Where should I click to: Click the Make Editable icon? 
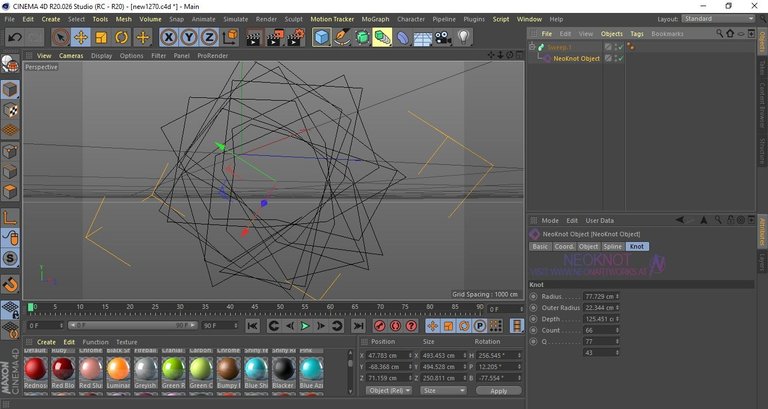tap(10, 64)
